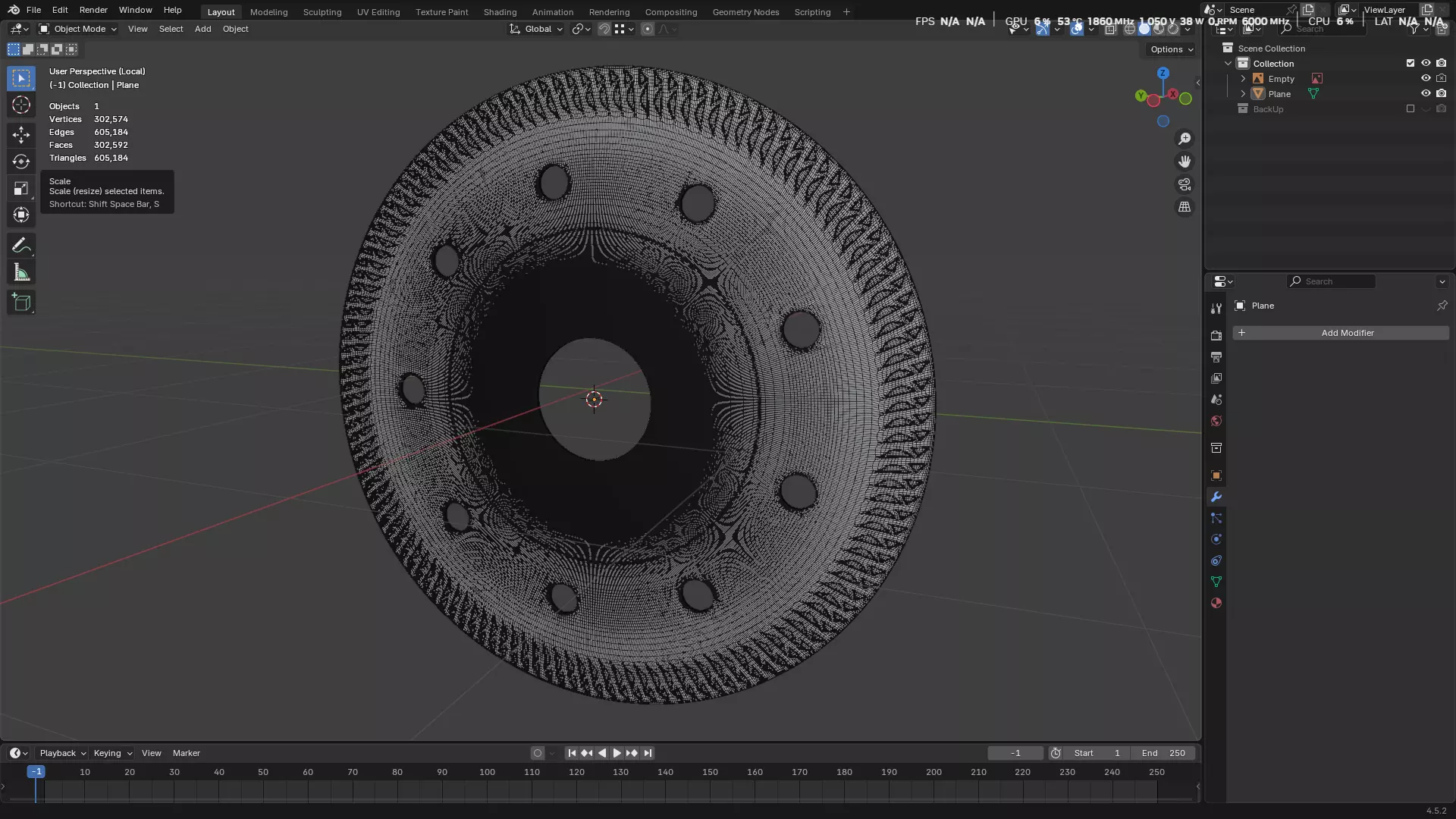Switch to the Geometry Nodes workspace tab
Screen dimensions: 1456x819
(x=745, y=12)
